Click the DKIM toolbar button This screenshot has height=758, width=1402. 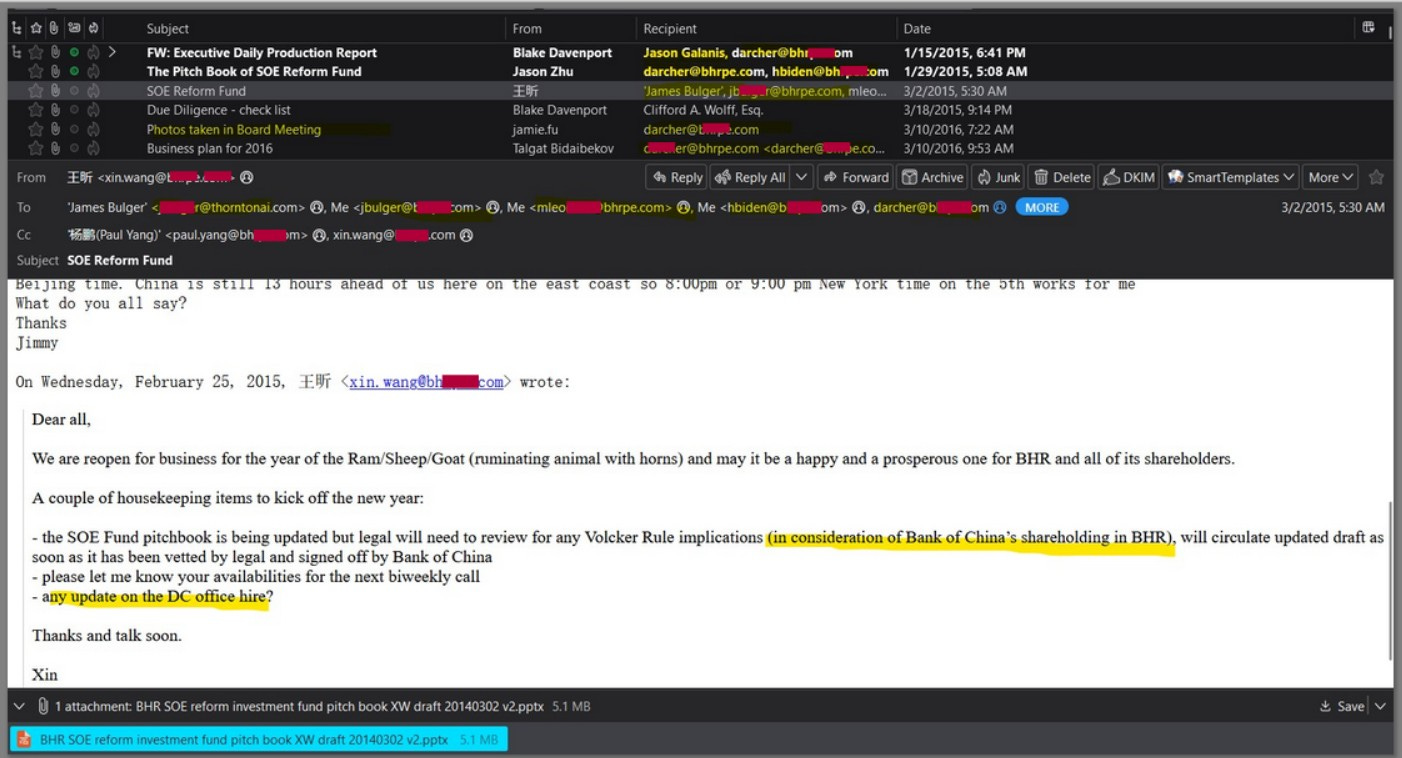coord(1128,177)
